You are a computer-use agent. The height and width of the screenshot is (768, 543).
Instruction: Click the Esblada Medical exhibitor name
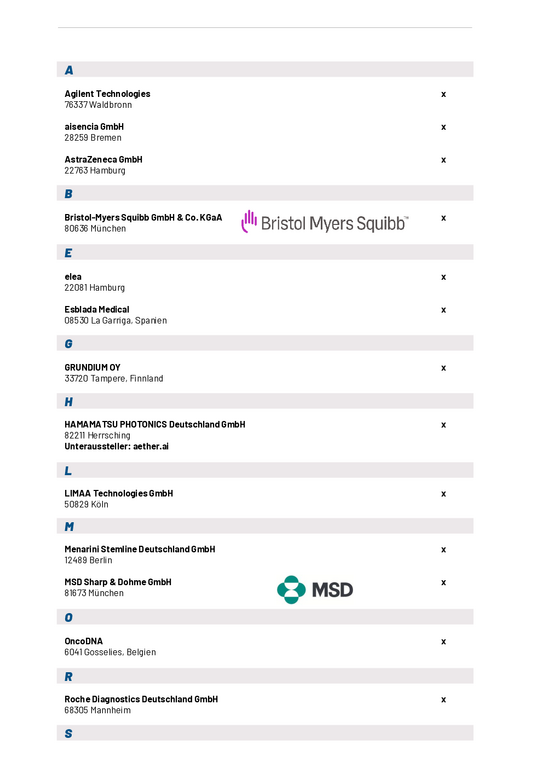pos(97,310)
